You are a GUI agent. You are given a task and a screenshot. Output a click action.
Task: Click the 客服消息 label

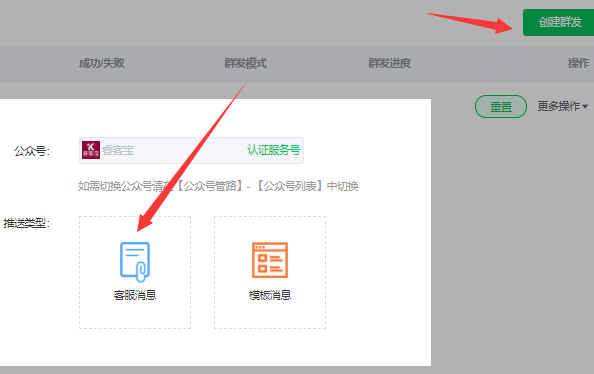click(135, 295)
